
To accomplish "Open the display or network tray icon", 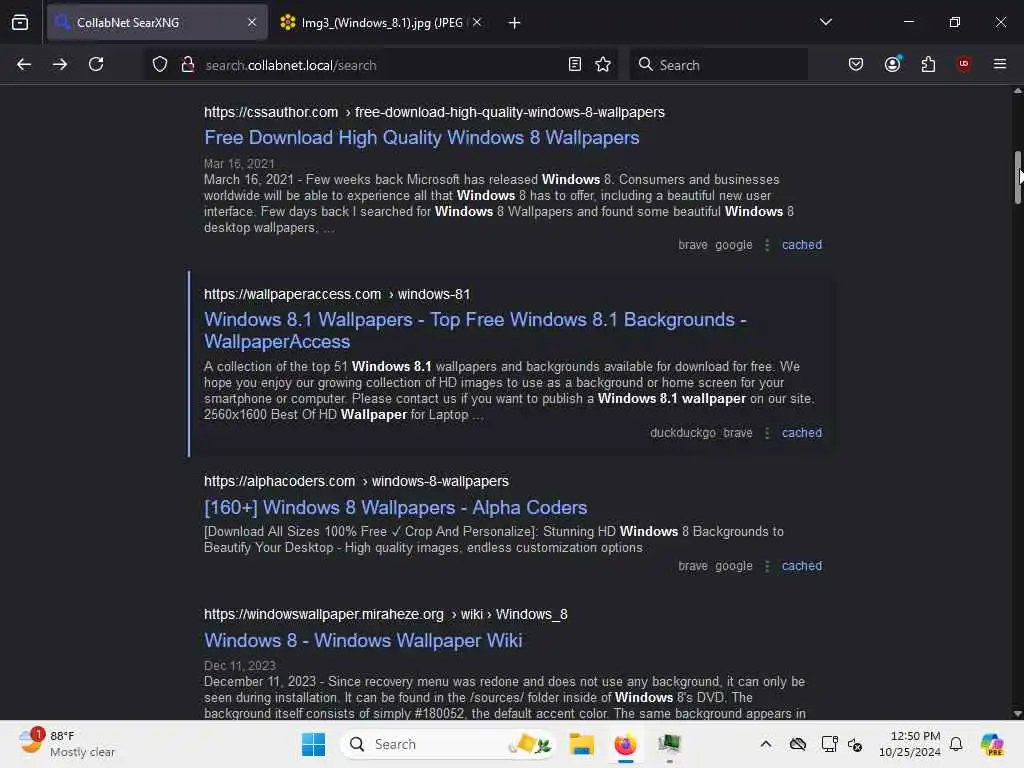I will pyautogui.click(x=829, y=744).
